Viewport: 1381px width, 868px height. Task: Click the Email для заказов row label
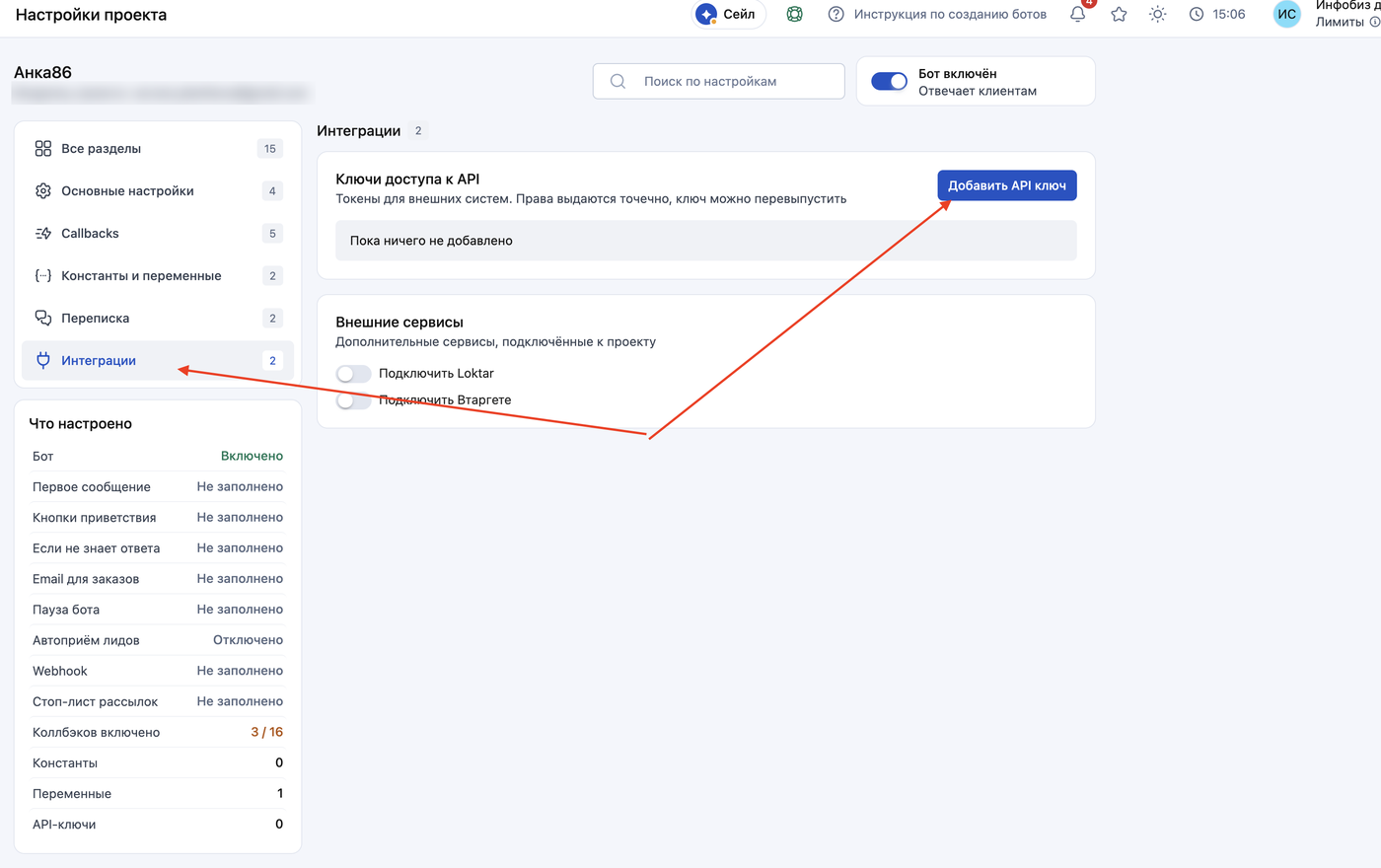coord(86,579)
